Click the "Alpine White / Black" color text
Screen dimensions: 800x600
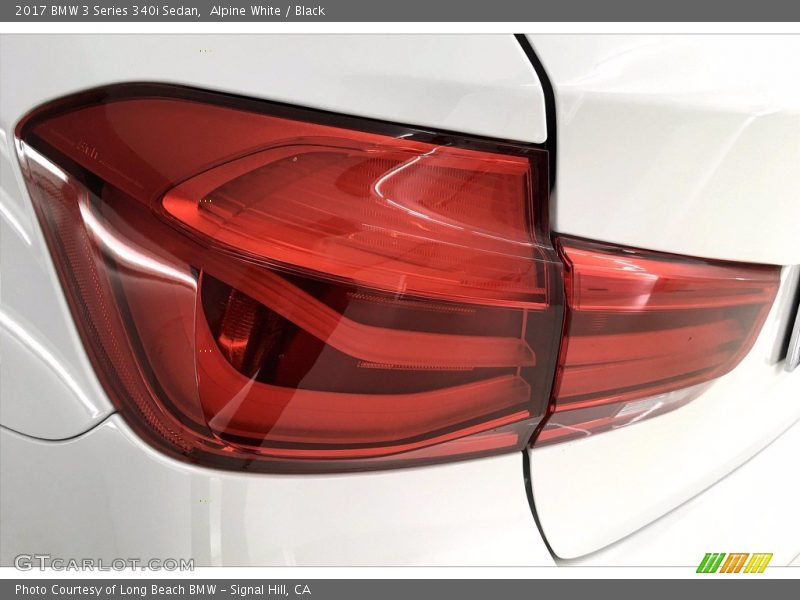click(x=268, y=11)
